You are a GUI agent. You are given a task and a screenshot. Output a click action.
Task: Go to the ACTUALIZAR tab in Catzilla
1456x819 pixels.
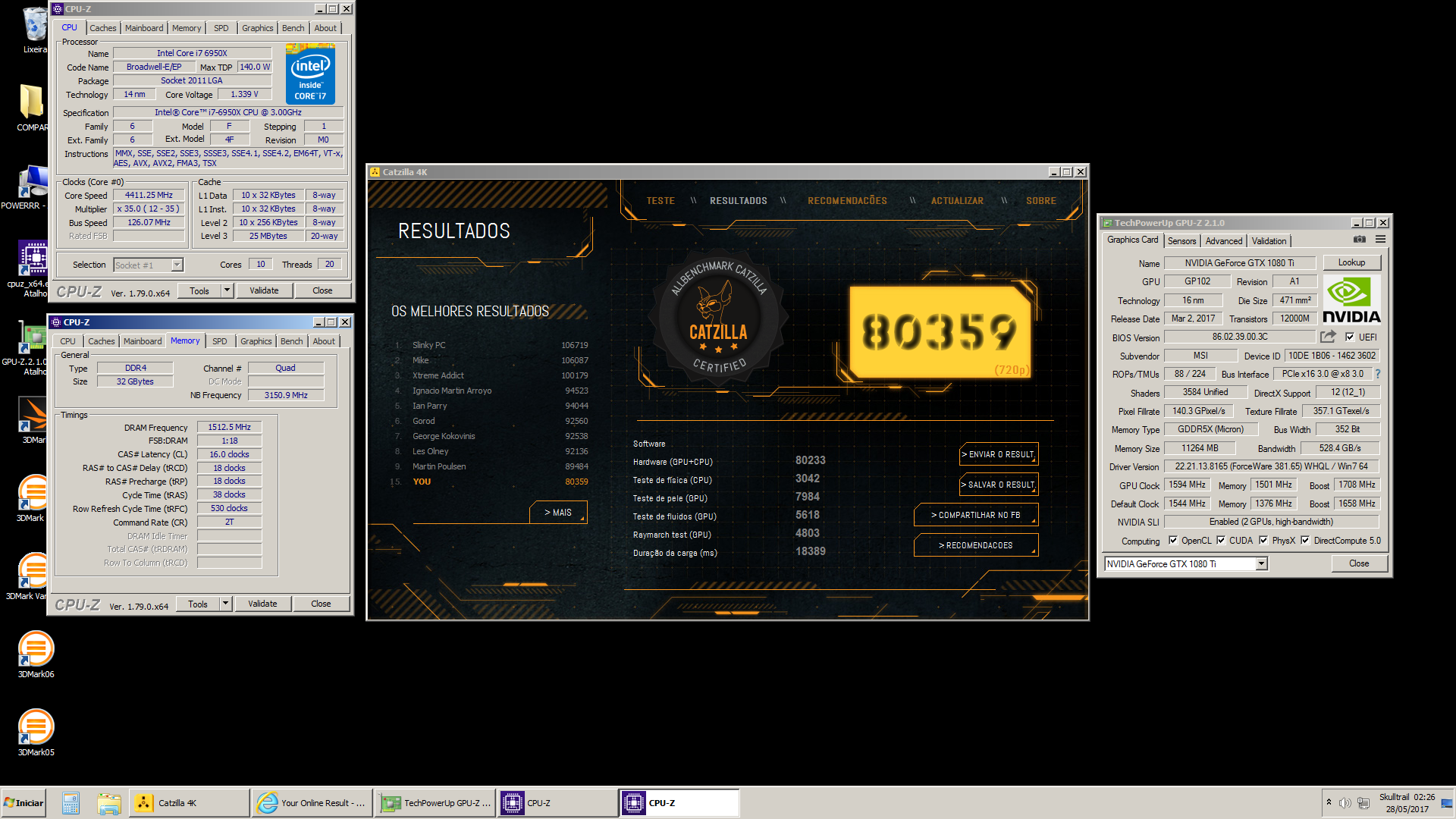point(957,201)
